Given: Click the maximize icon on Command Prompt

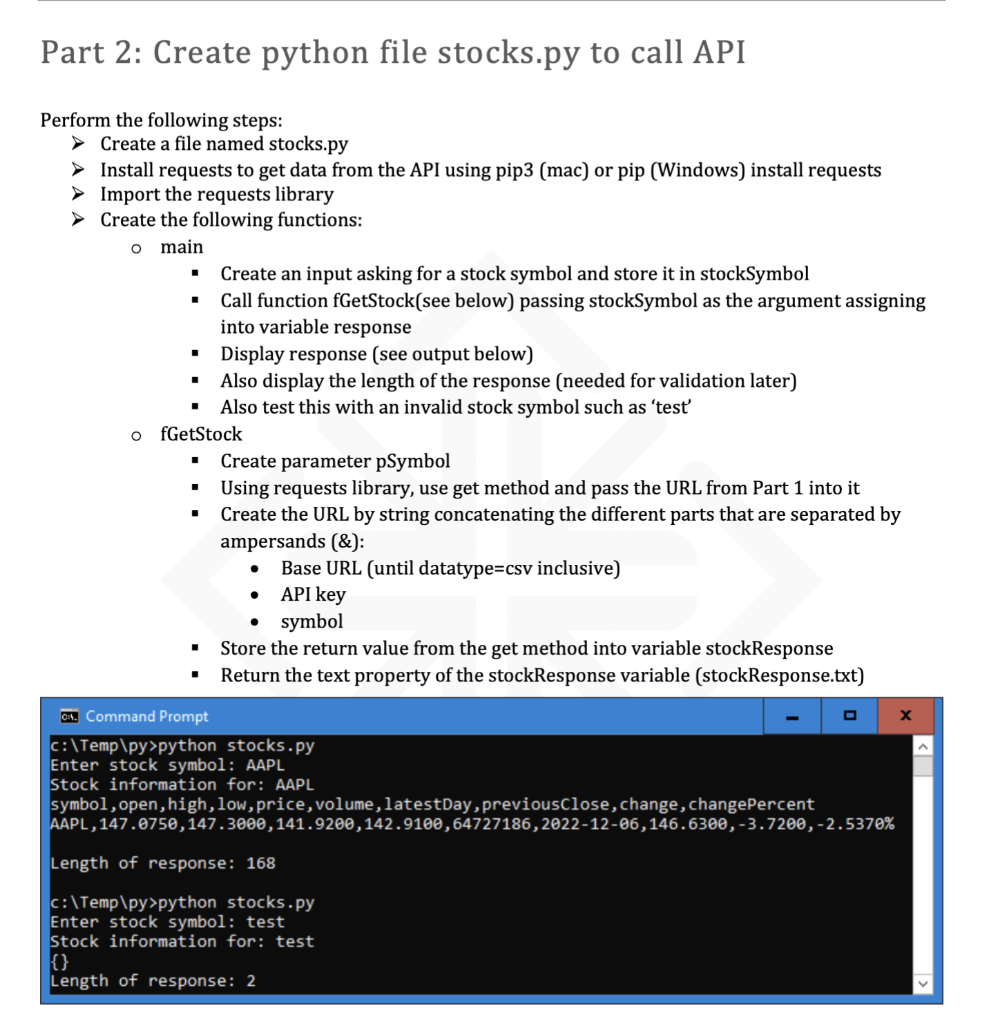Looking at the screenshot, I should click(x=850, y=716).
